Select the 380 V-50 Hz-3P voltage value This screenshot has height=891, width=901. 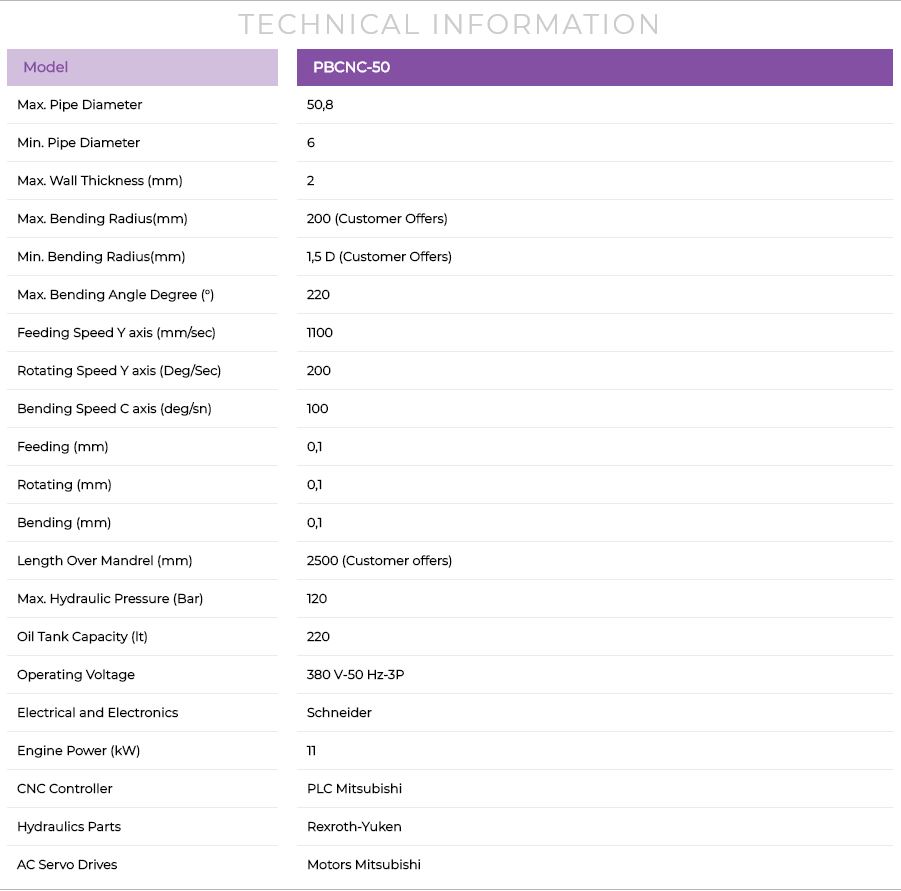pyautogui.click(x=355, y=674)
